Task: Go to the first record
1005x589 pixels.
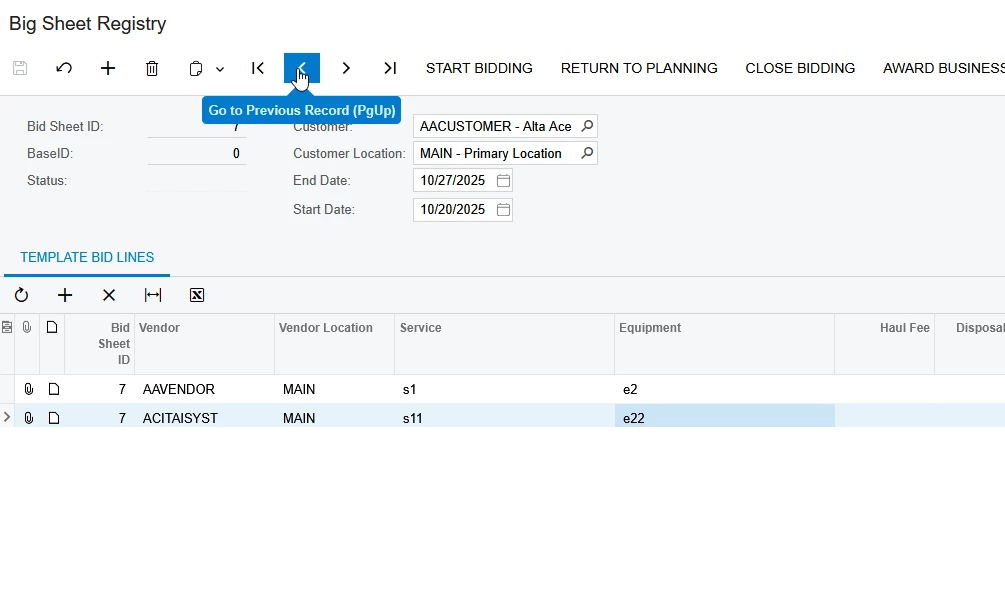Action: (258, 68)
